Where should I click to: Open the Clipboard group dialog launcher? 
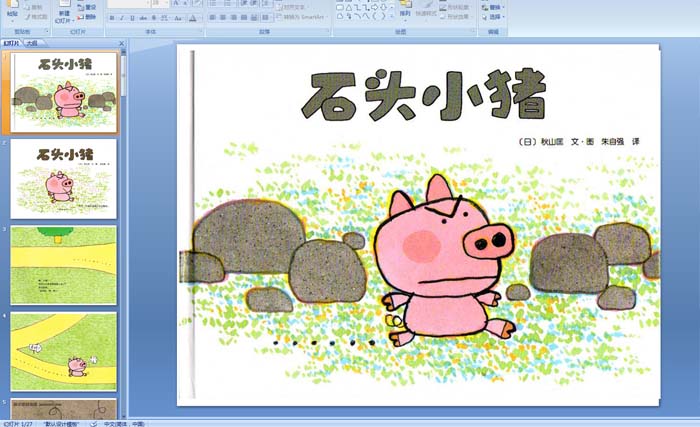click(x=46, y=32)
